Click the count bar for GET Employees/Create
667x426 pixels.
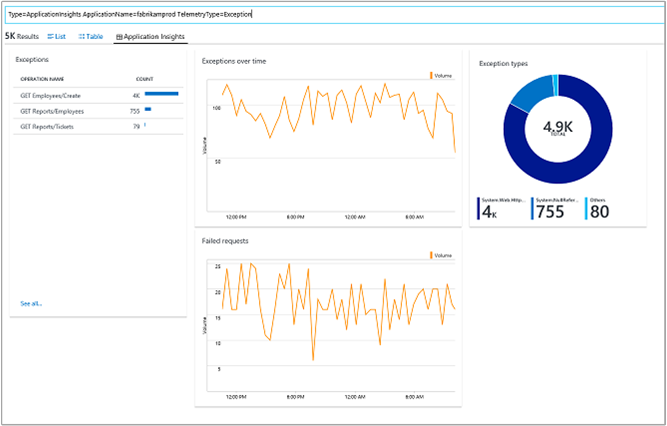[161, 94]
